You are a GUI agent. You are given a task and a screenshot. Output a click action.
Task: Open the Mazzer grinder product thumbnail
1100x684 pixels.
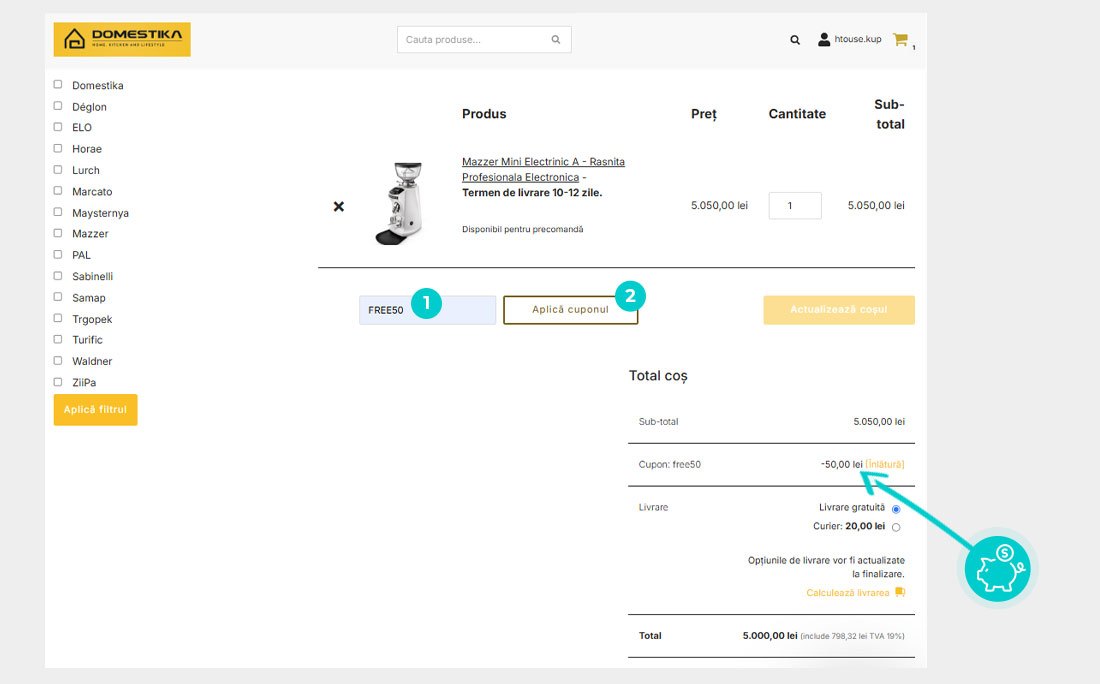tap(401, 203)
